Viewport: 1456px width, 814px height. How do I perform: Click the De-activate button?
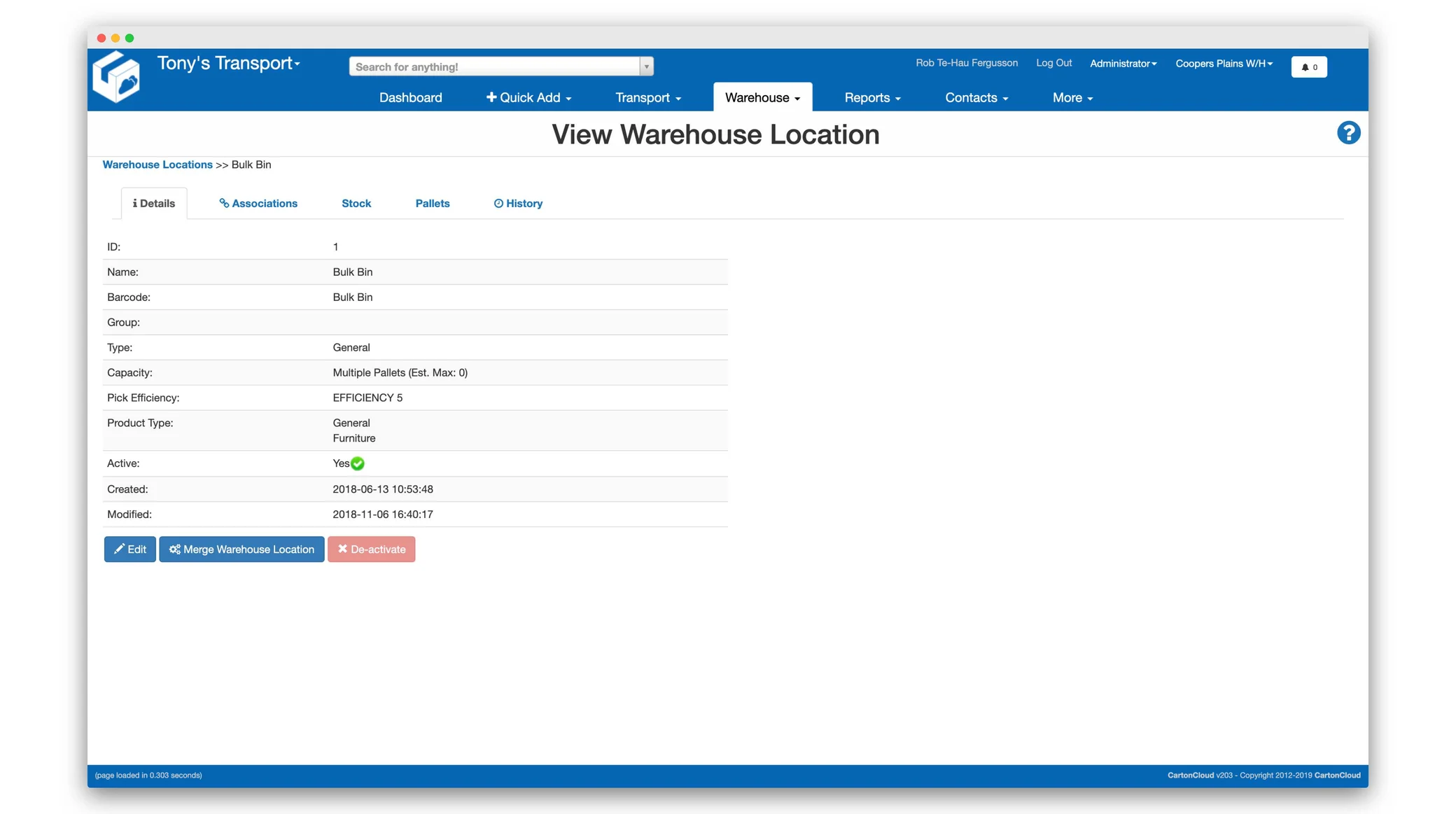[371, 549]
